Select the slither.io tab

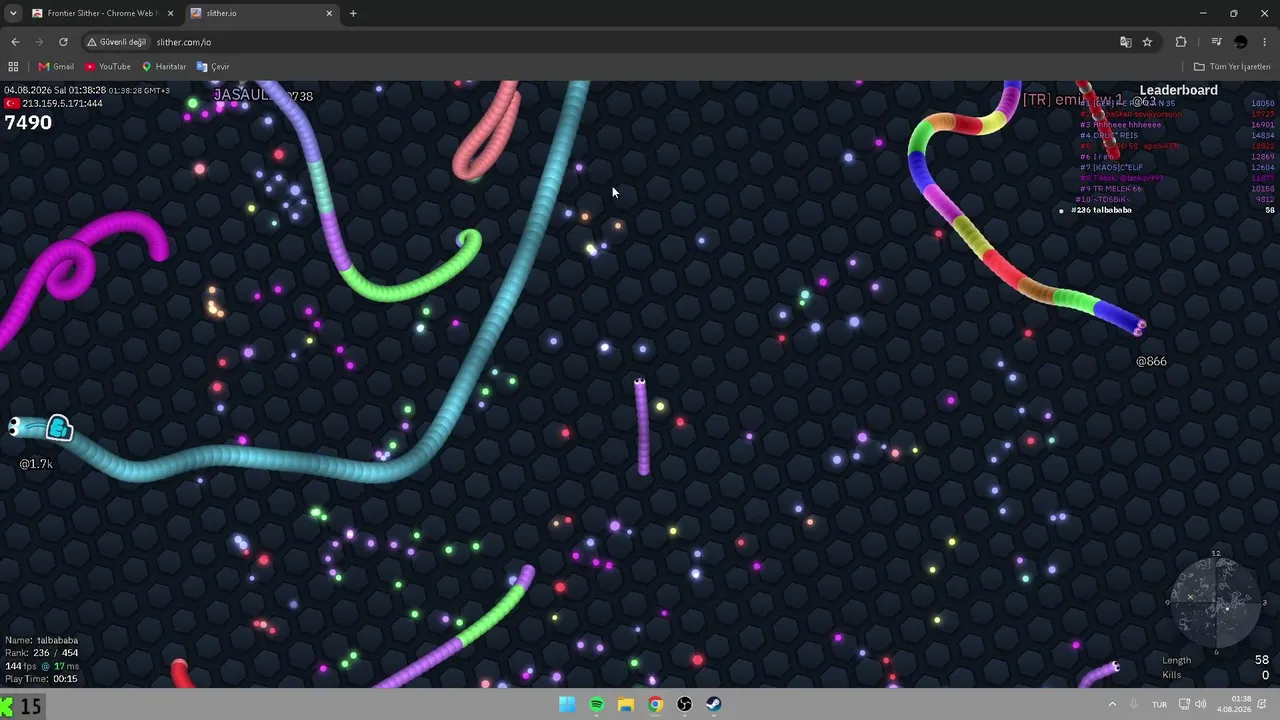coord(262,13)
